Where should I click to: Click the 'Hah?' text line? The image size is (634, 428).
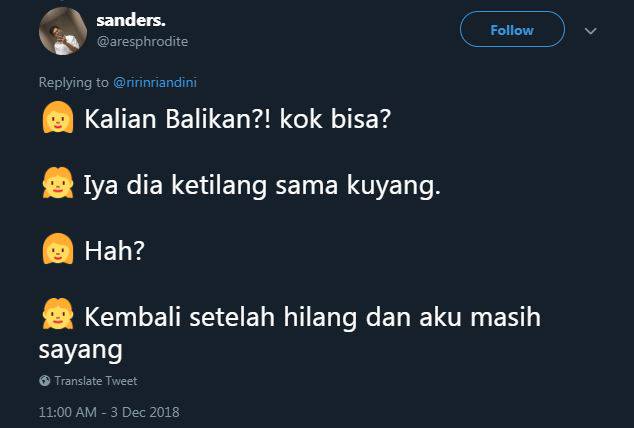pos(114,250)
